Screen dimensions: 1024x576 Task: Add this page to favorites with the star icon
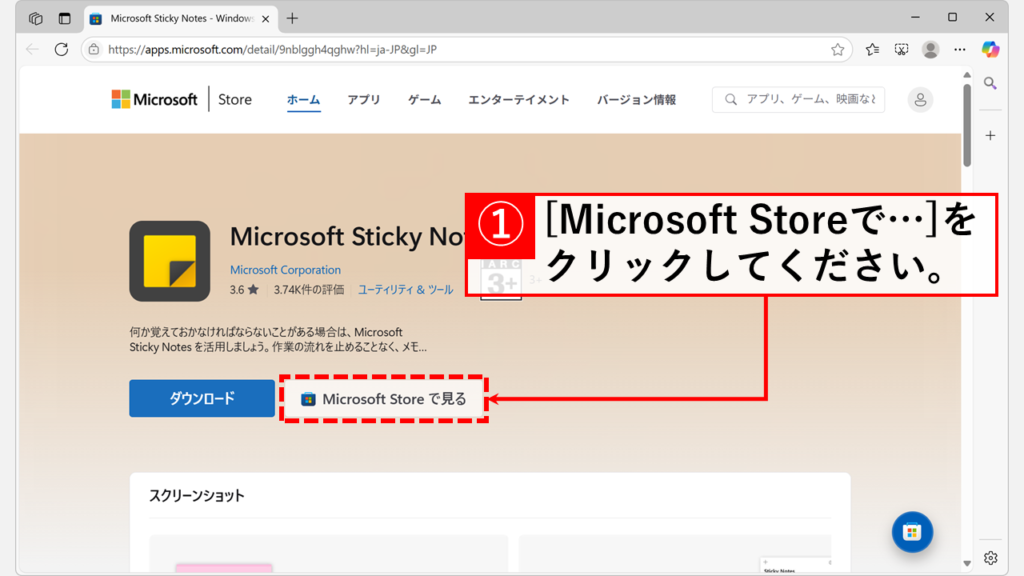837,49
